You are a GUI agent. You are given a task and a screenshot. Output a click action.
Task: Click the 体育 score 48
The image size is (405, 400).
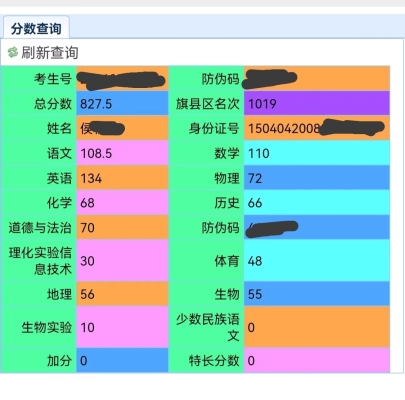pyautogui.click(x=255, y=261)
